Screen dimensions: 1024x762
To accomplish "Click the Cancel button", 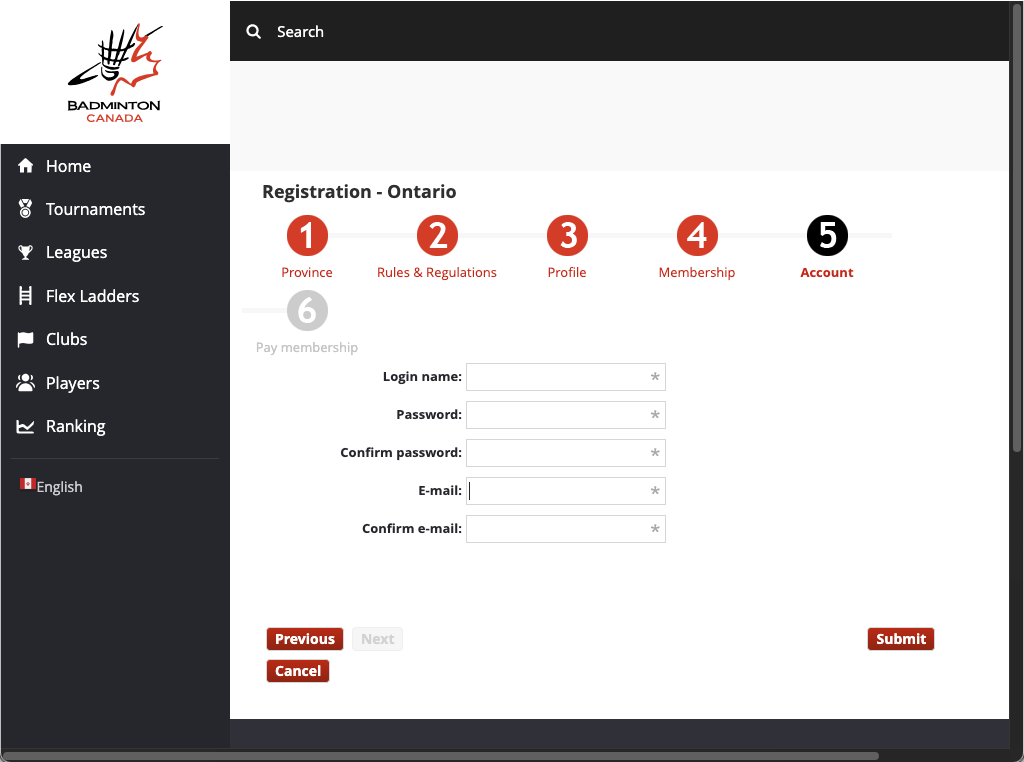I will tap(298, 671).
